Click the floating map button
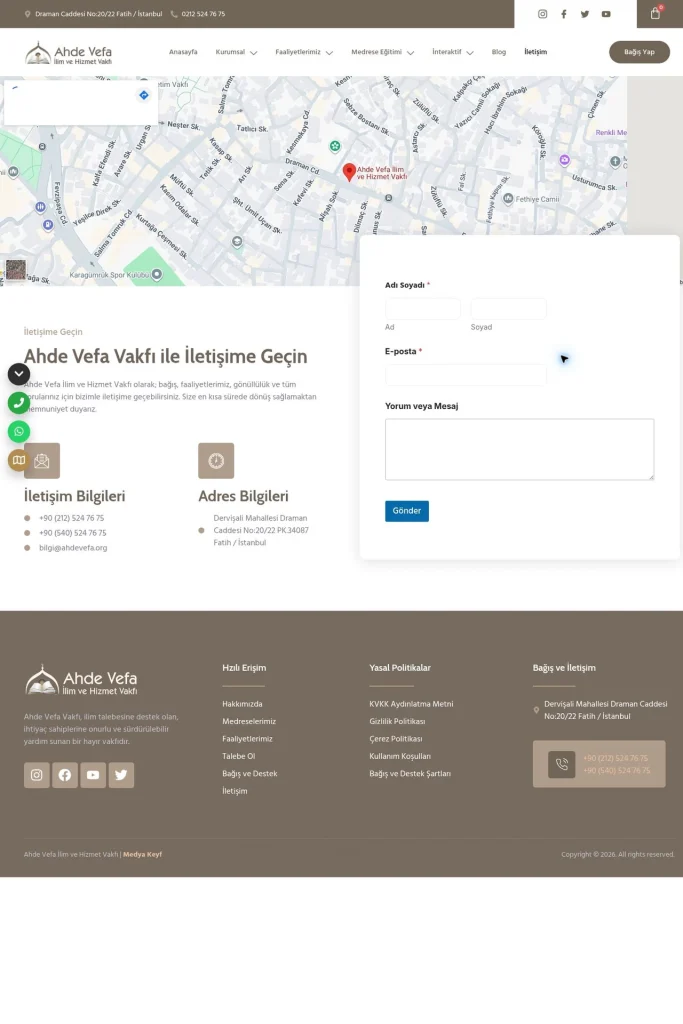This screenshot has width=683, height=1024. click(x=19, y=460)
